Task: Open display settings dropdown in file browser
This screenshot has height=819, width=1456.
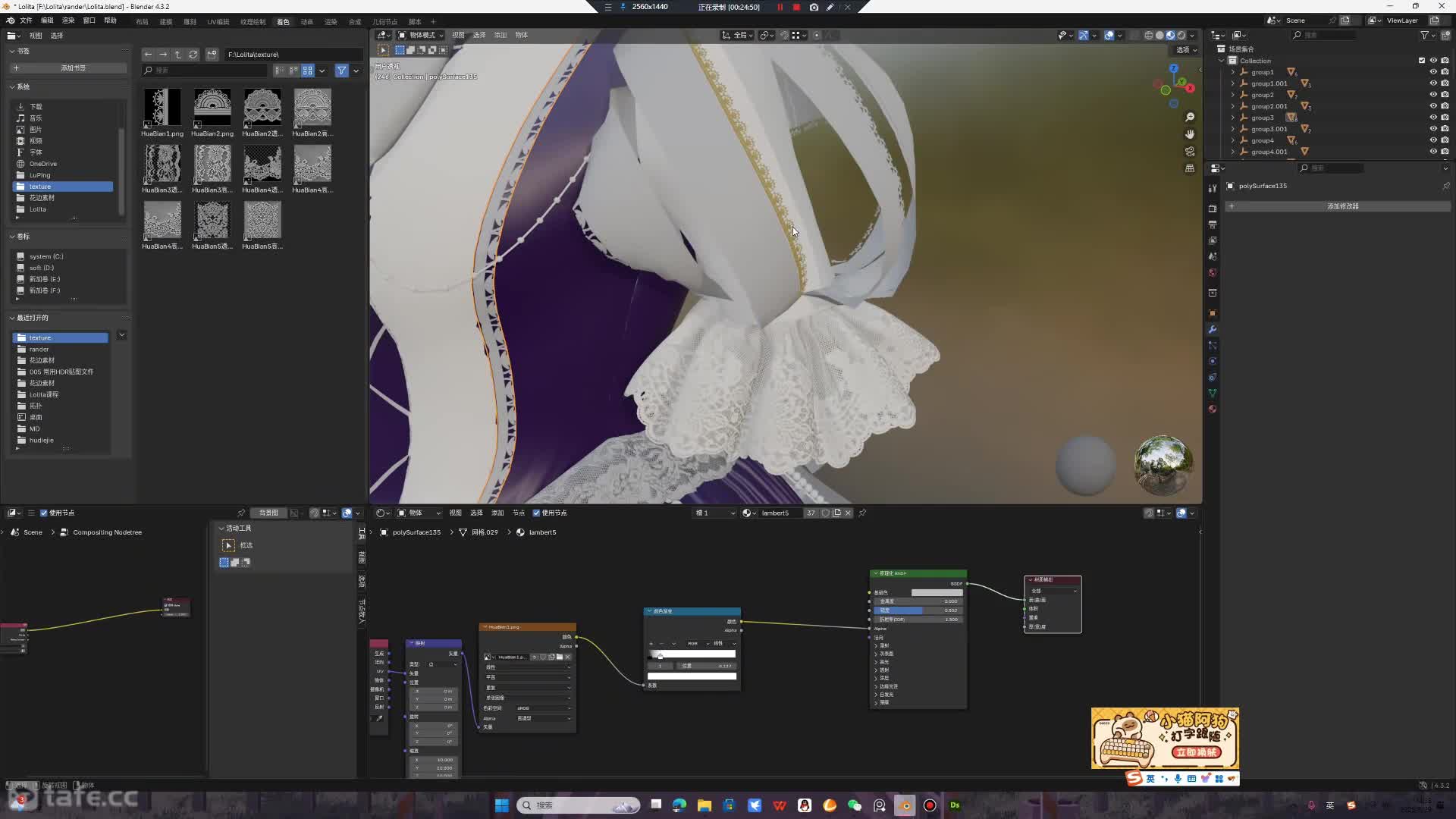Action: pos(322,71)
